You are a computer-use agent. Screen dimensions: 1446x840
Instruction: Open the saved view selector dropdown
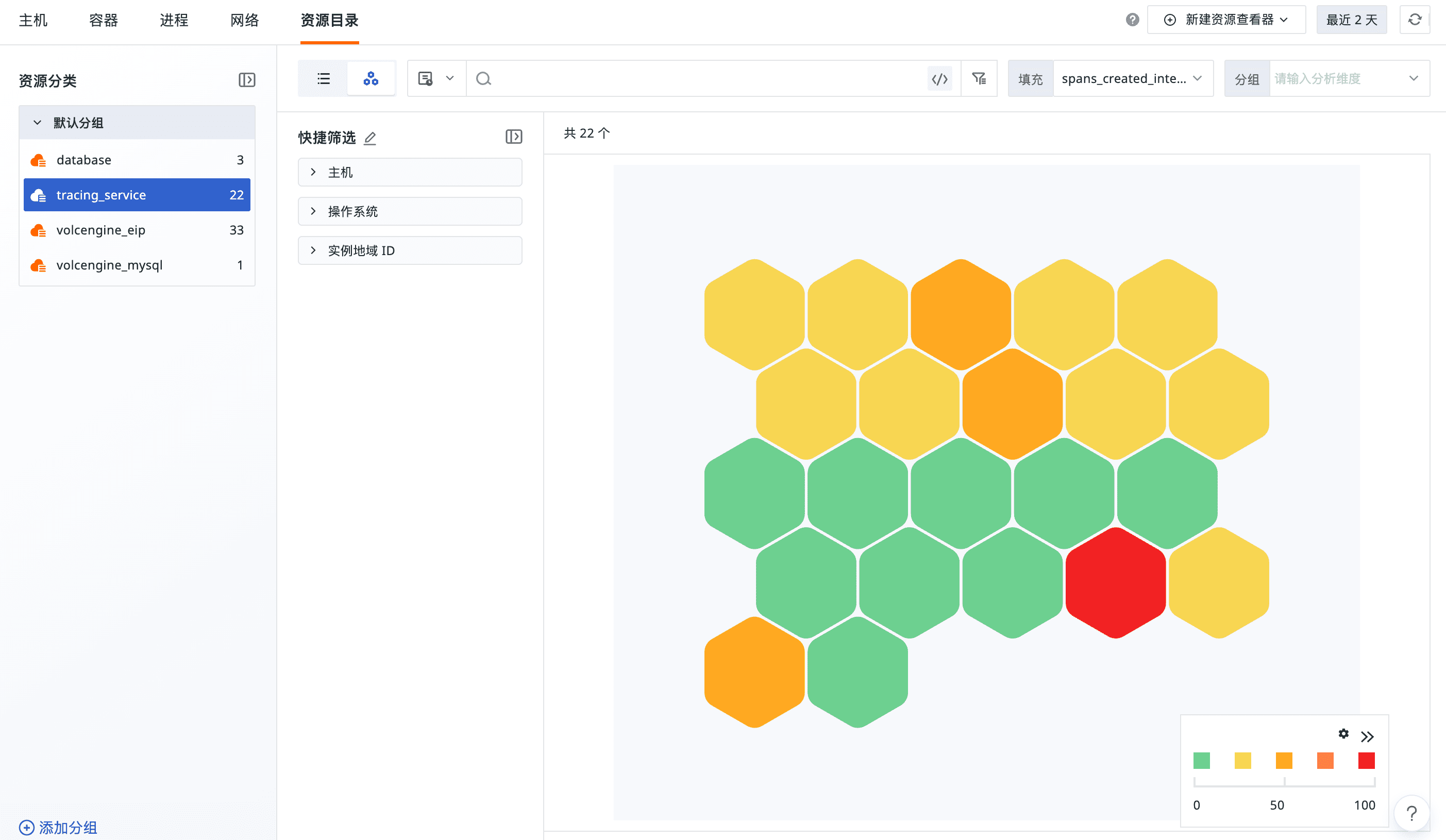point(436,79)
